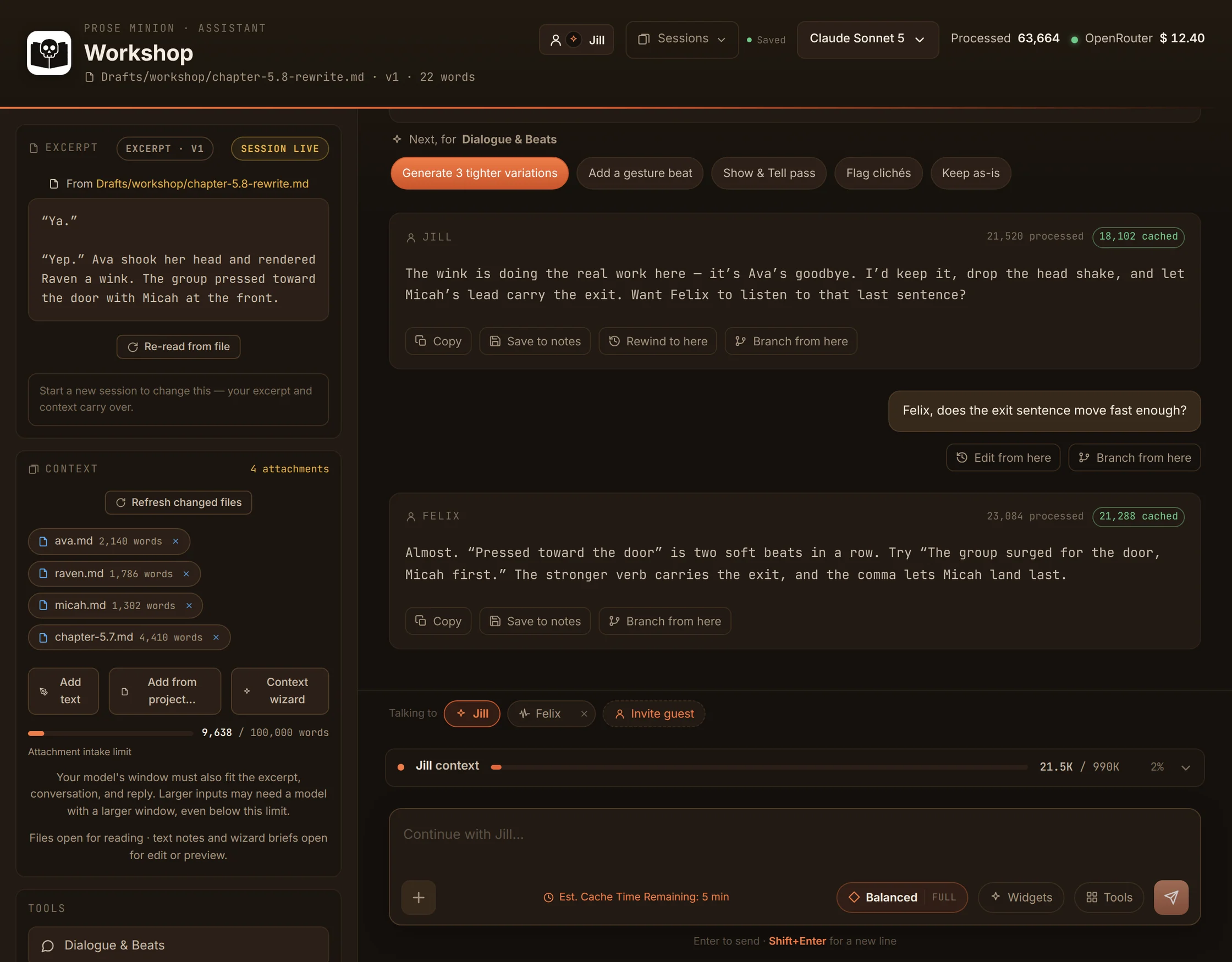This screenshot has height=962, width=1232.
Task: Remove micah.md attachment with its x
Action: (x=189, y=606)
